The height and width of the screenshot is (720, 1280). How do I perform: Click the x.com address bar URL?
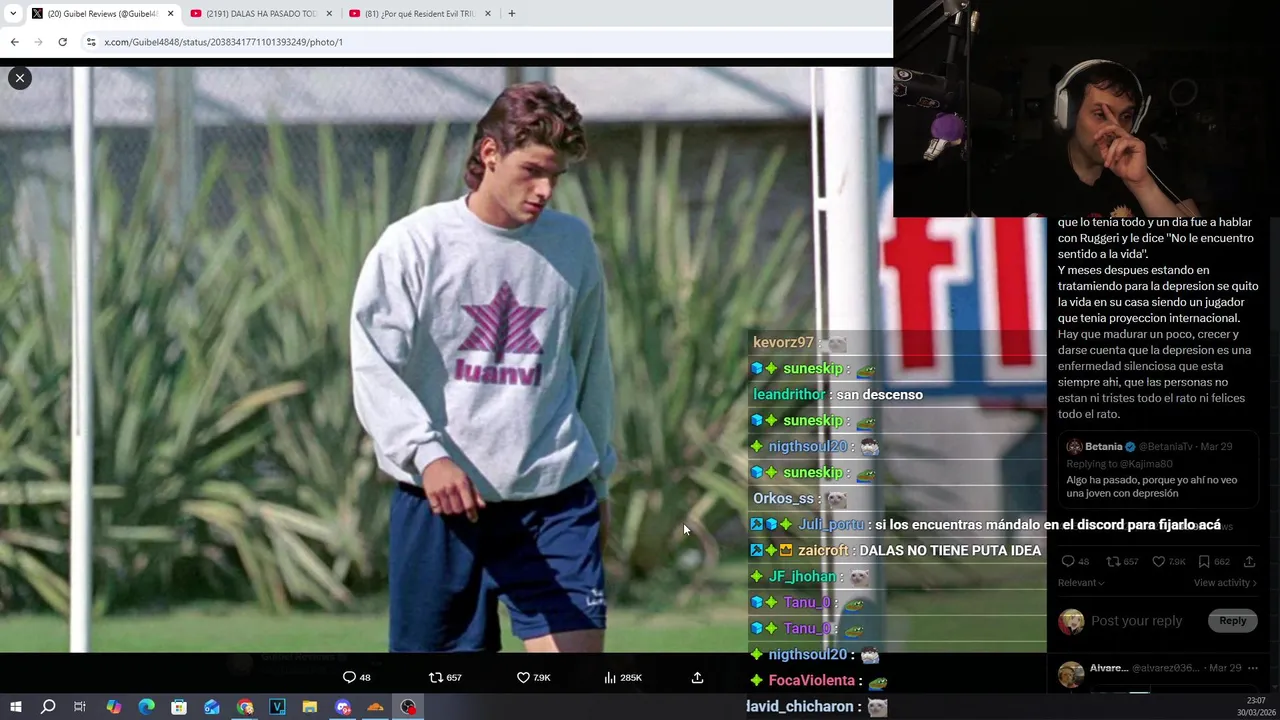click(223, 42)
